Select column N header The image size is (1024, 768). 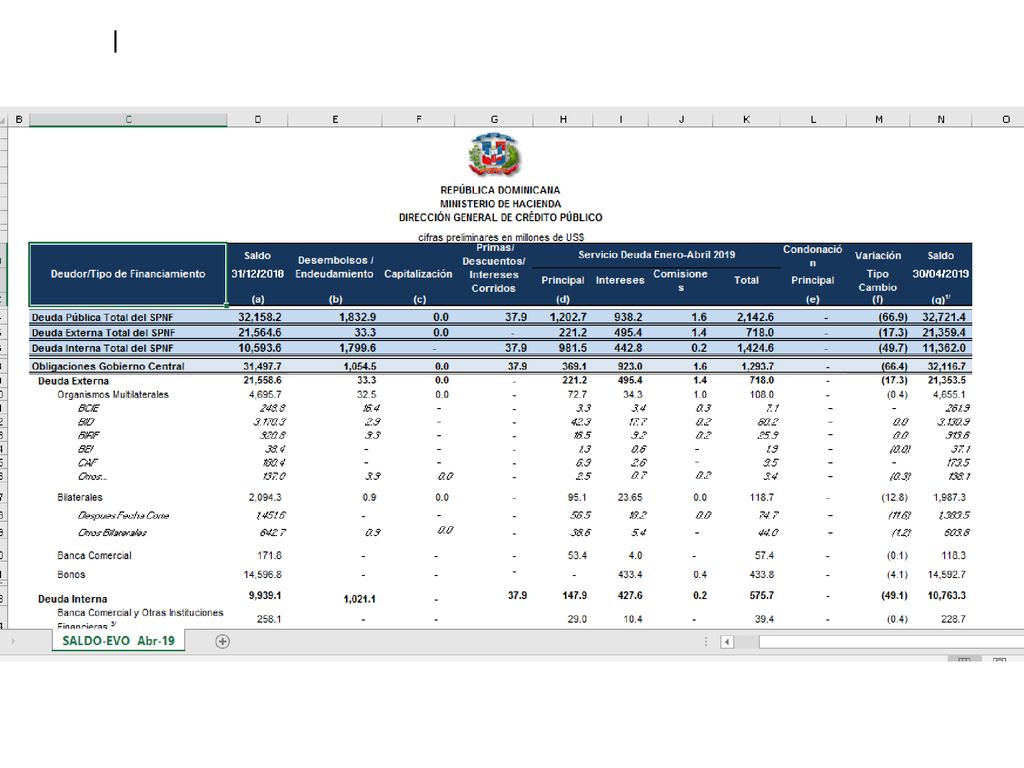(940, 120)
